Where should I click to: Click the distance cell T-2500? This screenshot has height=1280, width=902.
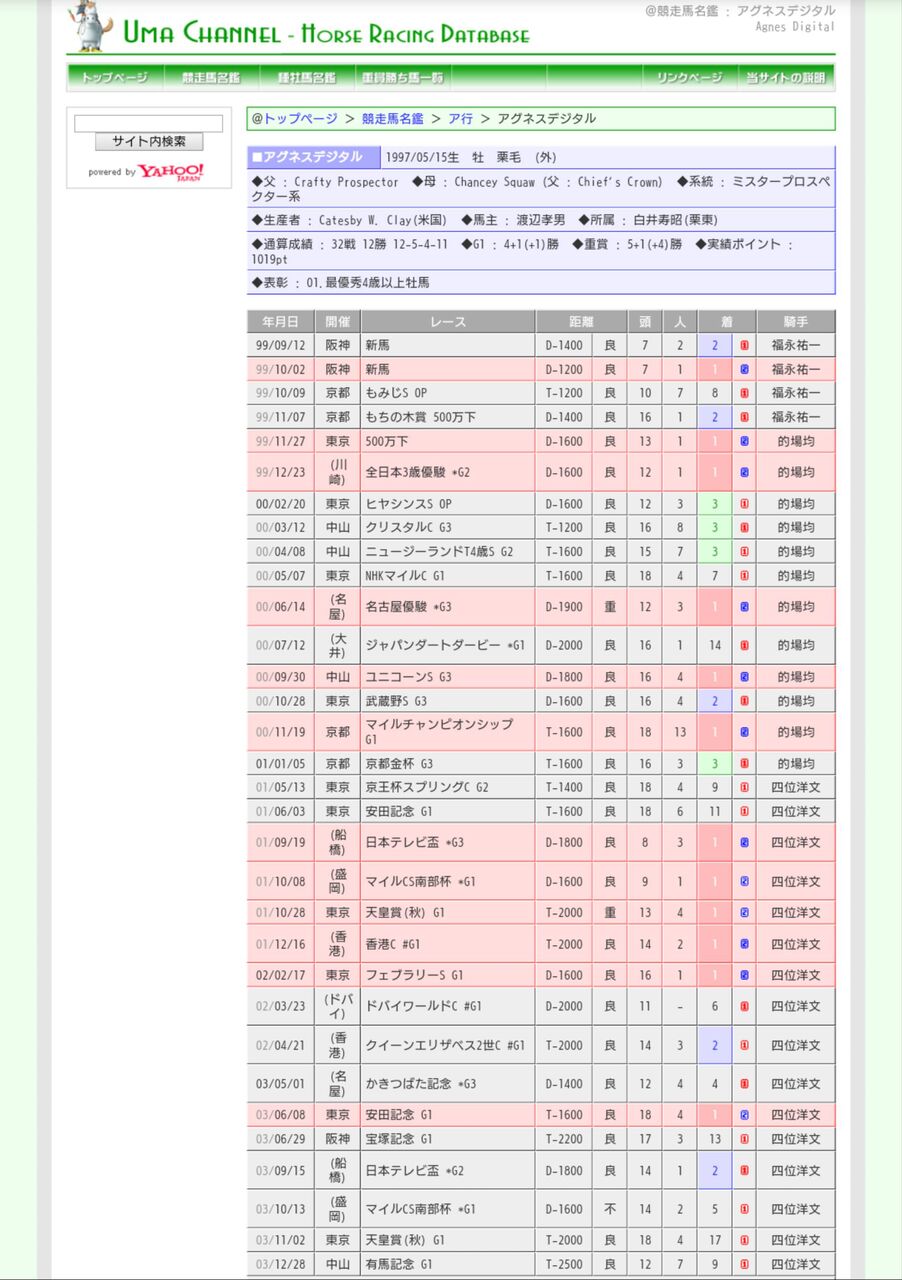565,1265
